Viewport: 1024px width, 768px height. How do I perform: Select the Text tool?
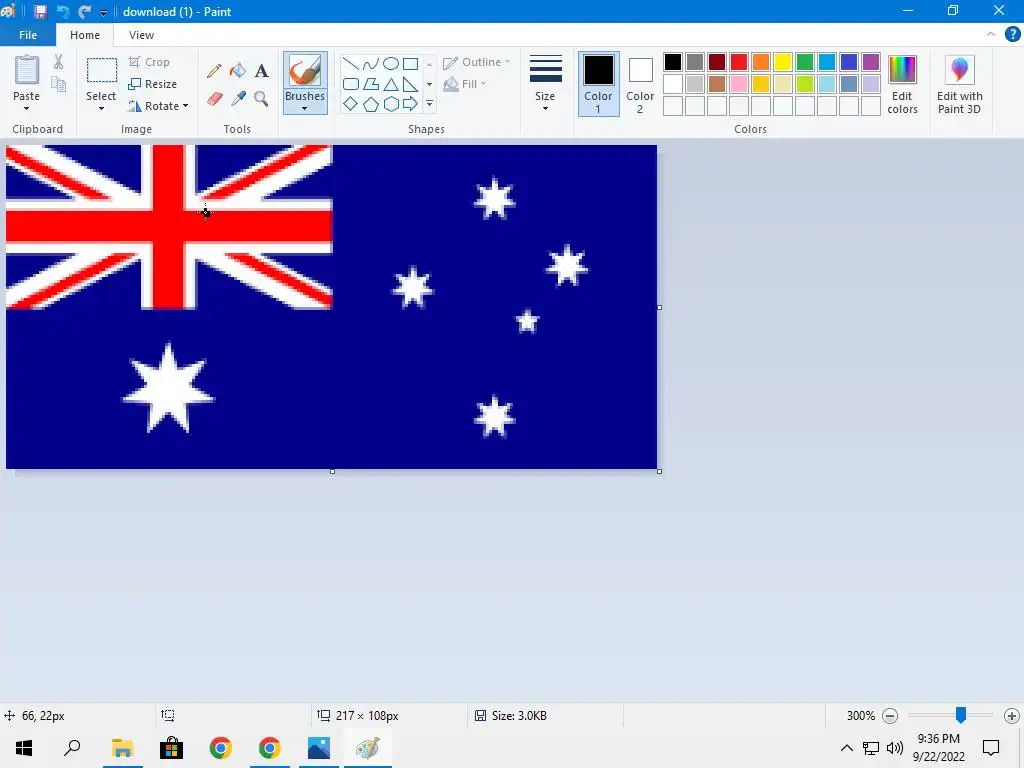(x=261, y=71)
